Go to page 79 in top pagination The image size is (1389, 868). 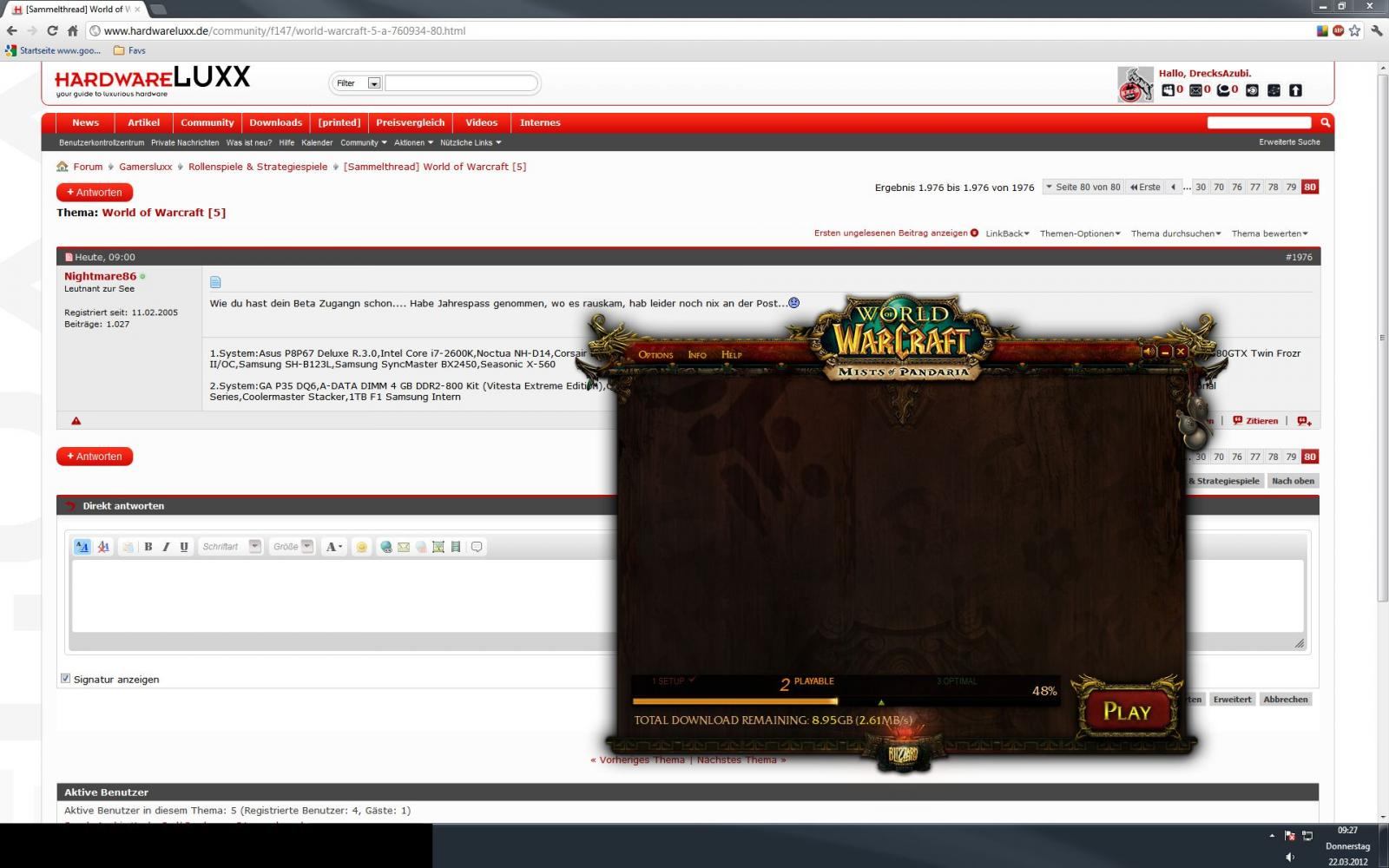tap(1291, 187)
